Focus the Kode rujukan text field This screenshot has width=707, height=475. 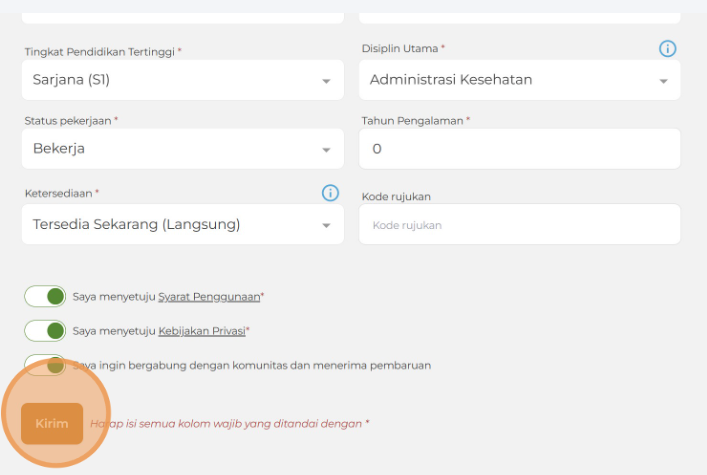pyautogui.click(x=519, y=225)
